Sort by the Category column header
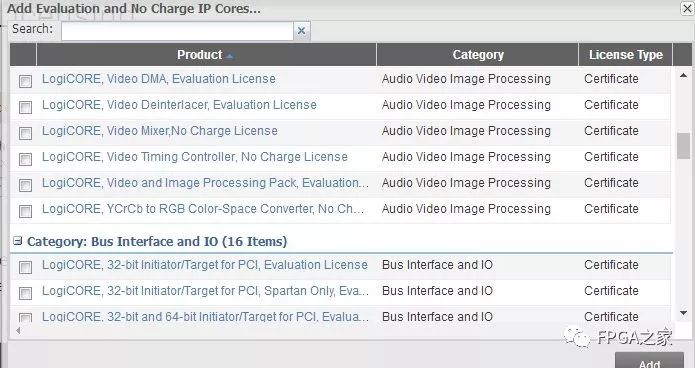The height and width of the screenshot is (368, 695). pos(477,55)
